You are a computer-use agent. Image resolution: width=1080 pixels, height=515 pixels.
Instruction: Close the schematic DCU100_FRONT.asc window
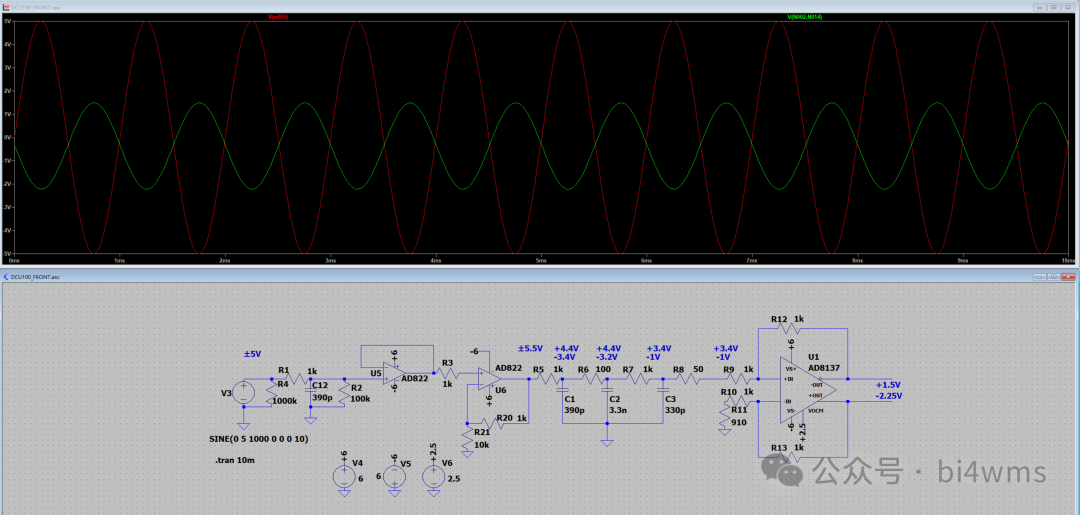[x=1070, y=276]
